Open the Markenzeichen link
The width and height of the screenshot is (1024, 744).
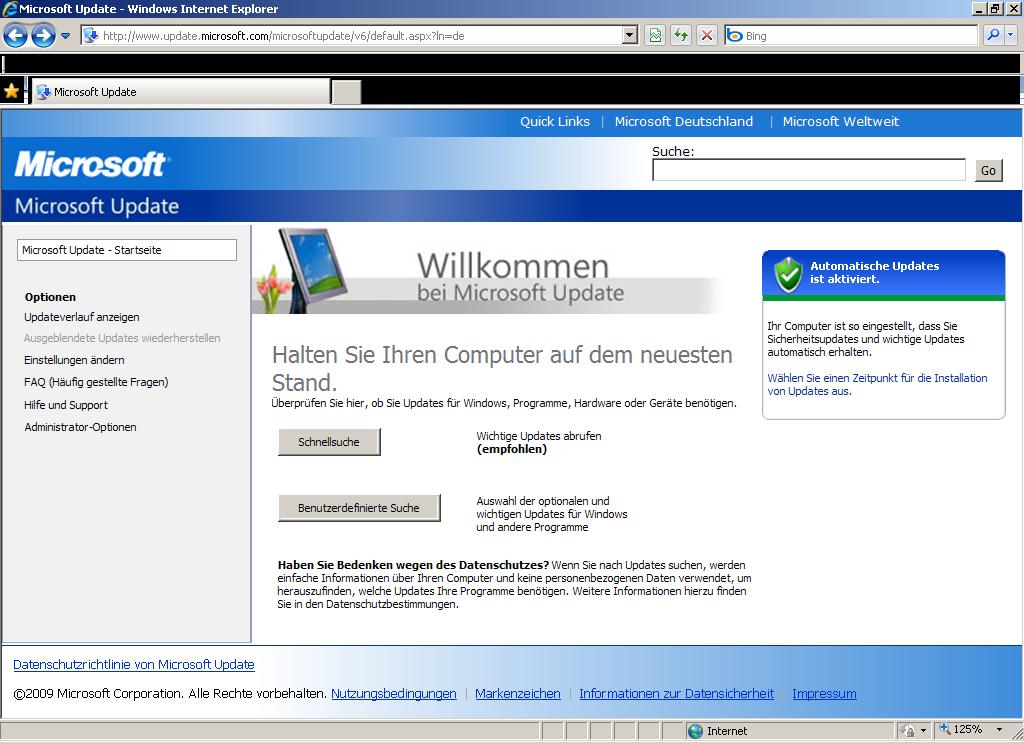point(518,694)
